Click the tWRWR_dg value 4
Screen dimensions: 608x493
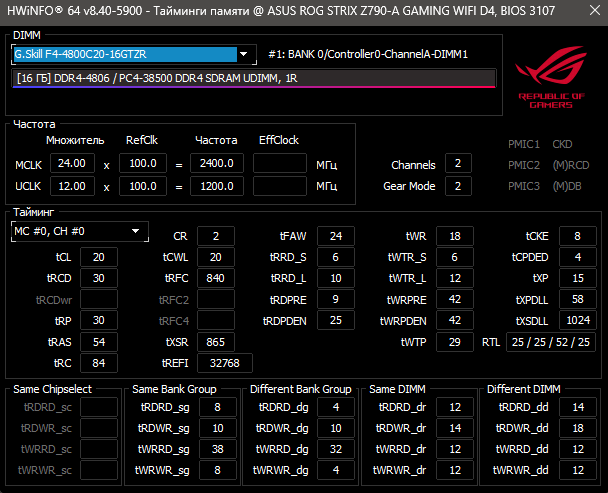(336, 470)
